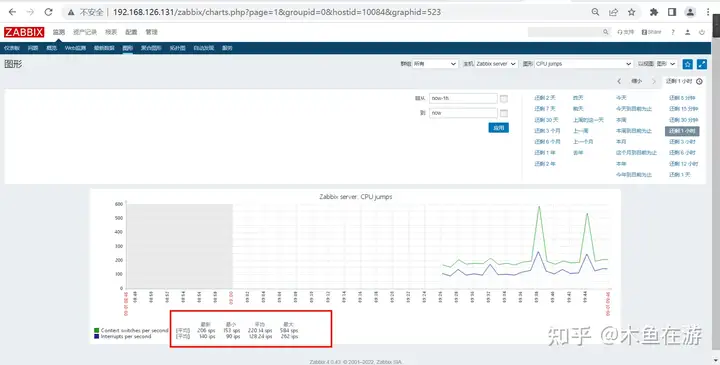The width and height of the screenshot is (720, 365).
Task: Shift time range back with left chevron
Action: (x=619, y=81)
